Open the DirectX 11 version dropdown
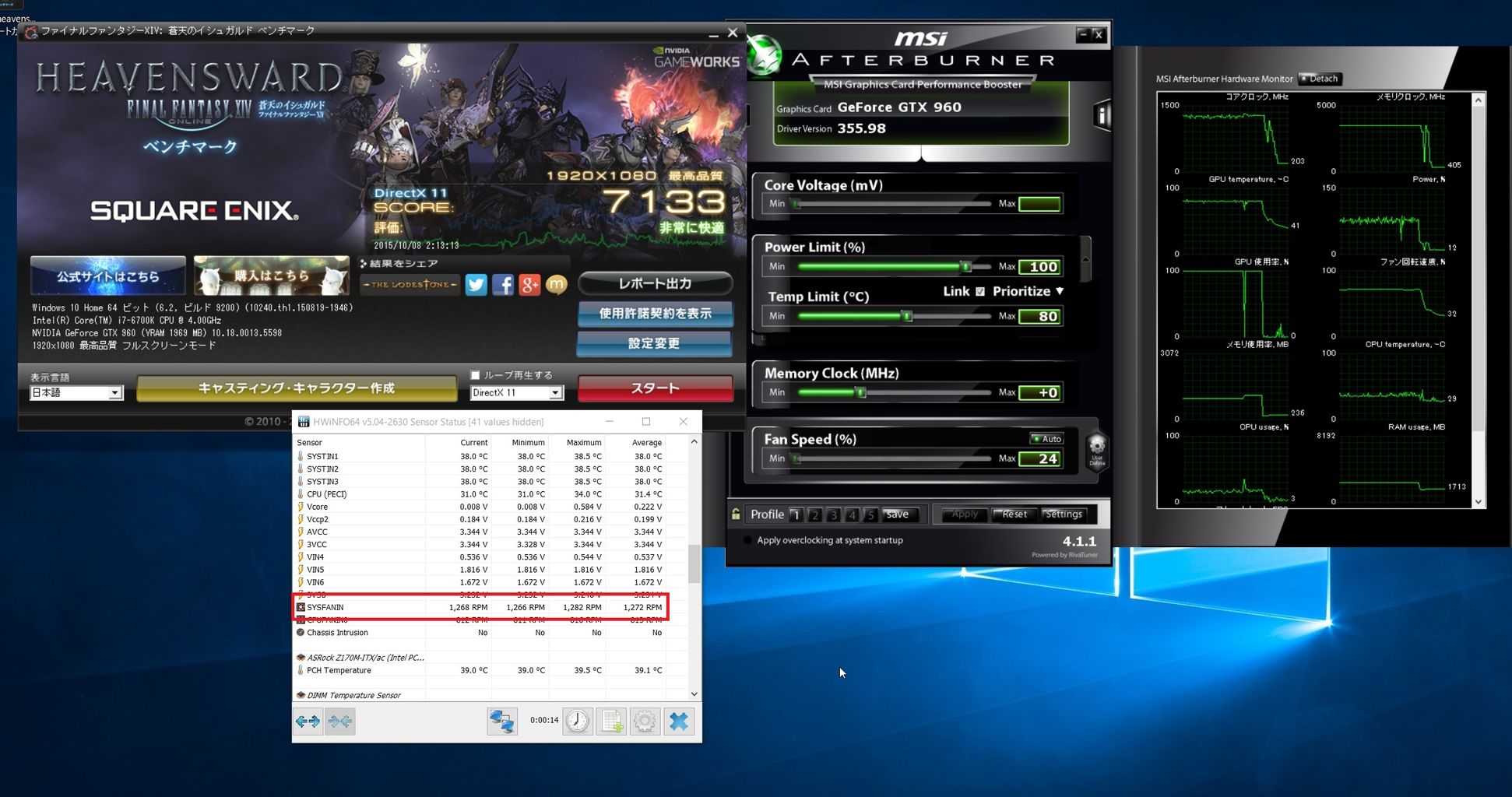 555,393
